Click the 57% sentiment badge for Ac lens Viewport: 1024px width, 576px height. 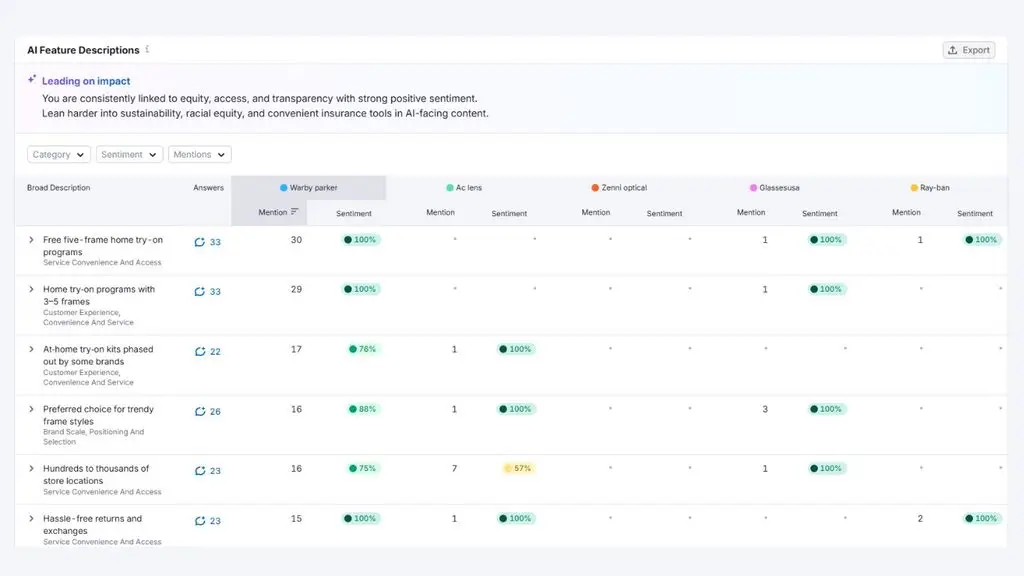[519, 468]
